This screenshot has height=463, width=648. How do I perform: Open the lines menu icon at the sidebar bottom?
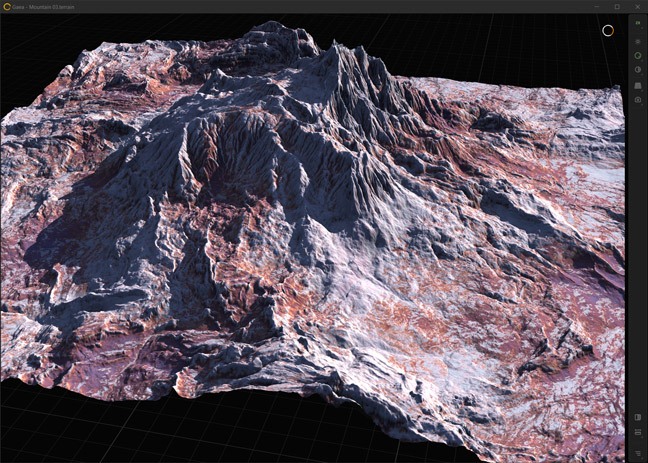pos(638,452)
